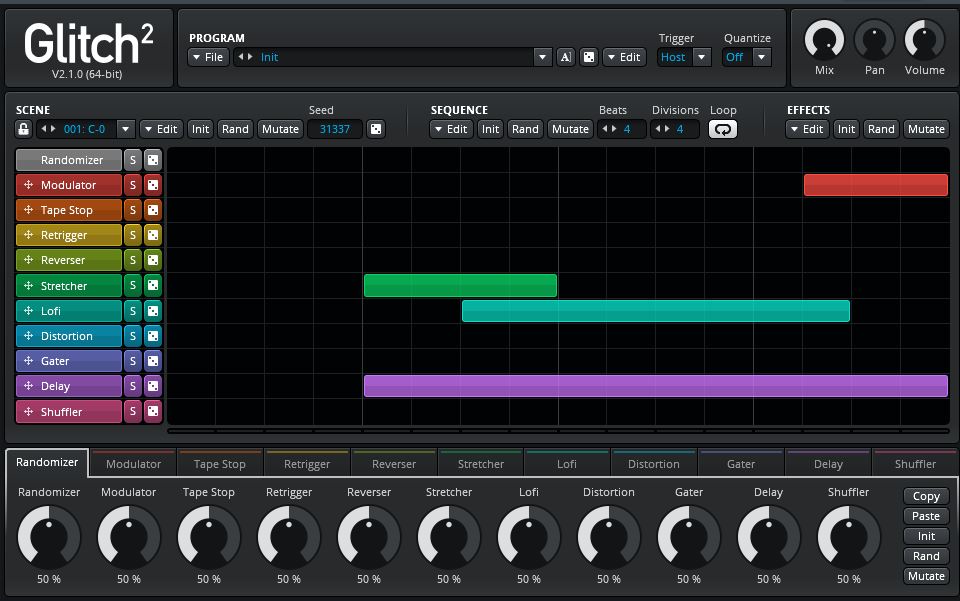
Task: Click the Tape Stop randomizer amount knob
Action: point(209,537)
